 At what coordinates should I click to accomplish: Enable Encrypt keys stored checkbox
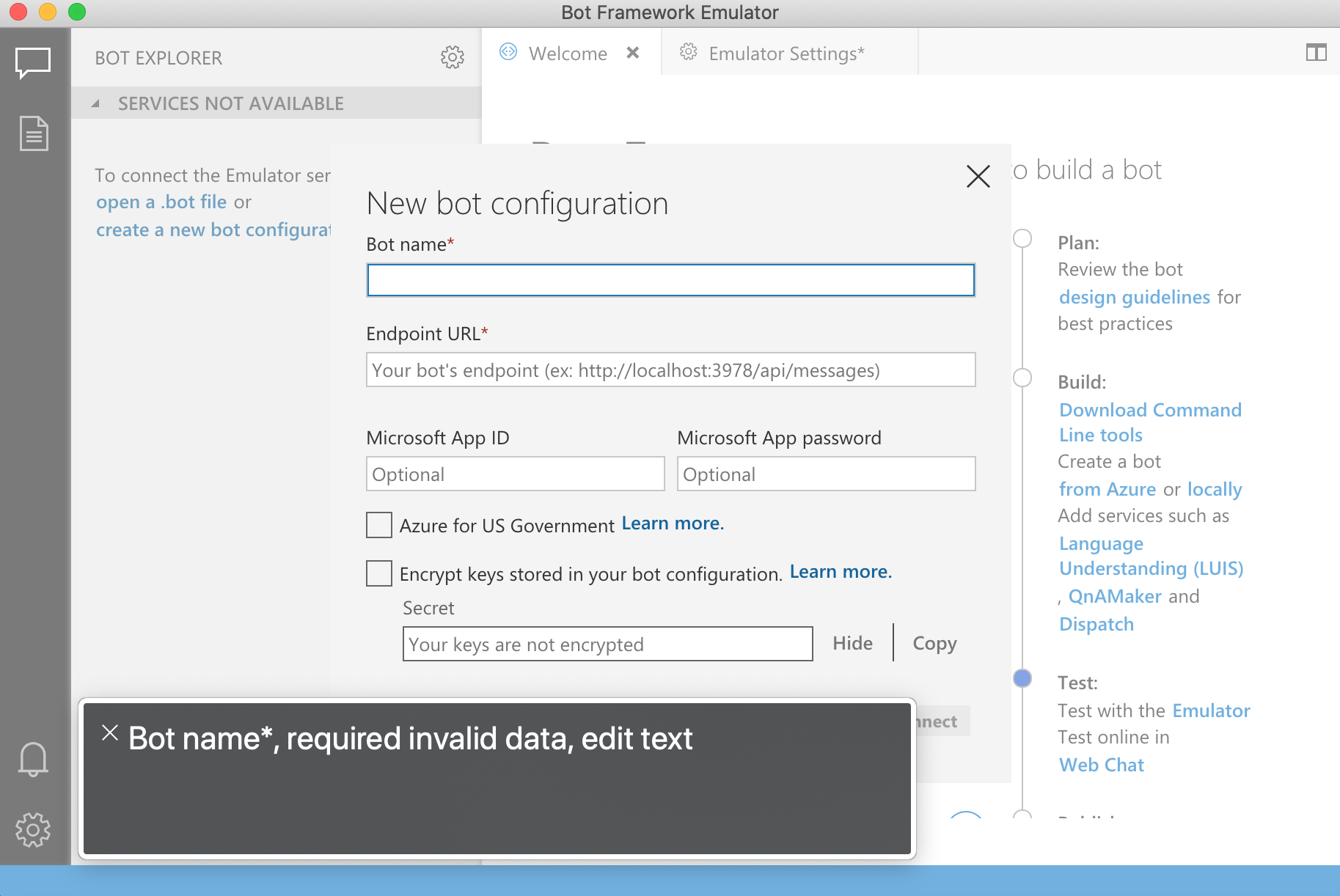[379, 573]
